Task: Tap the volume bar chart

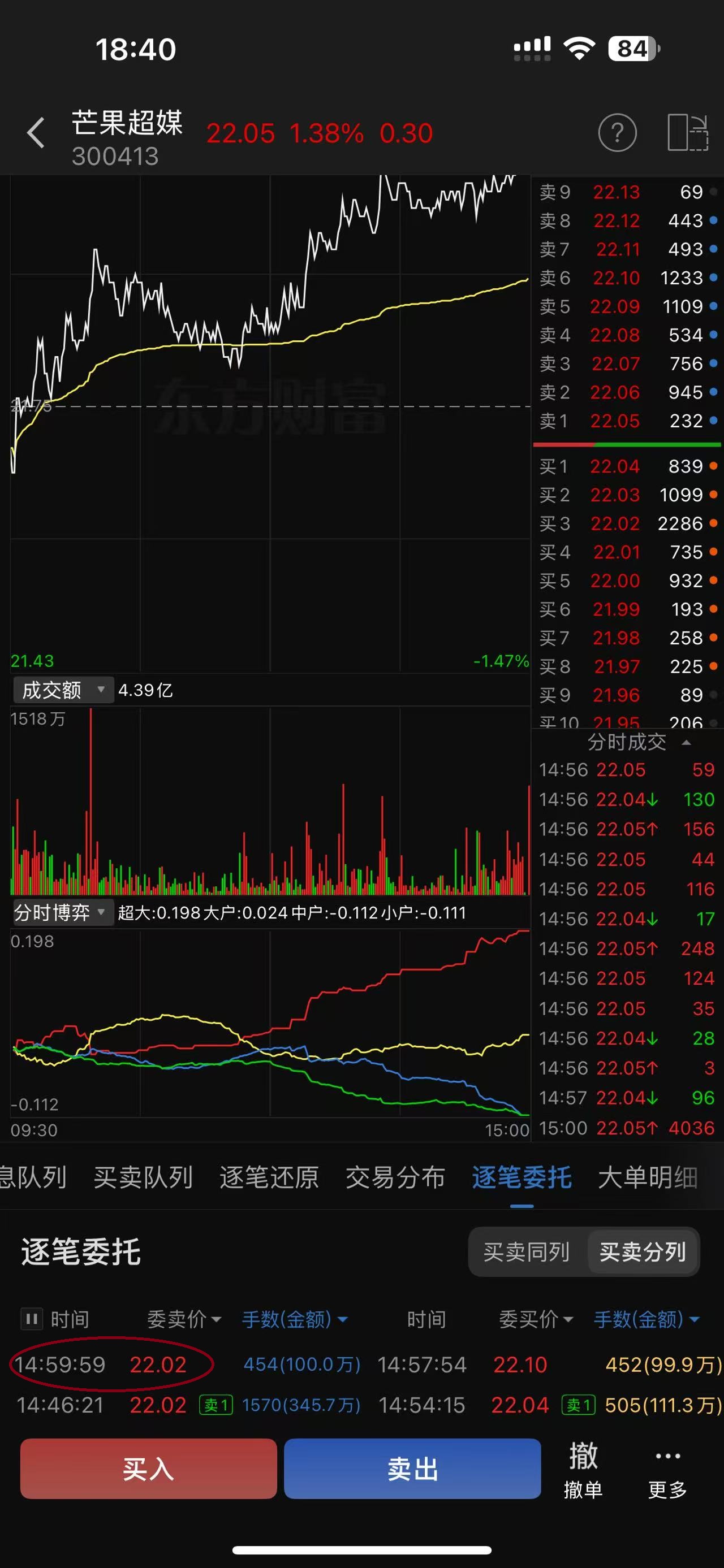Action: tap(270, 800)
